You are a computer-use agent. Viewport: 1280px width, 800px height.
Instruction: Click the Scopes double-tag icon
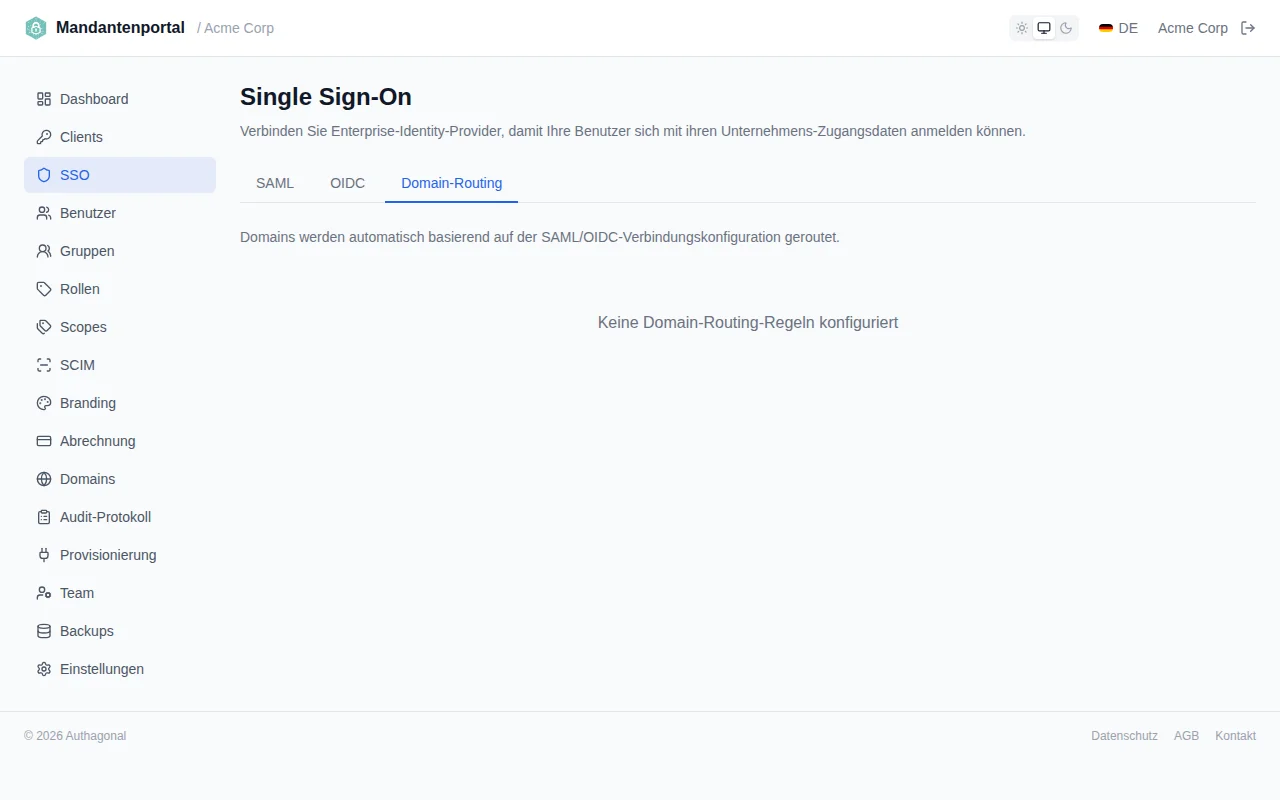pos(44,327)
